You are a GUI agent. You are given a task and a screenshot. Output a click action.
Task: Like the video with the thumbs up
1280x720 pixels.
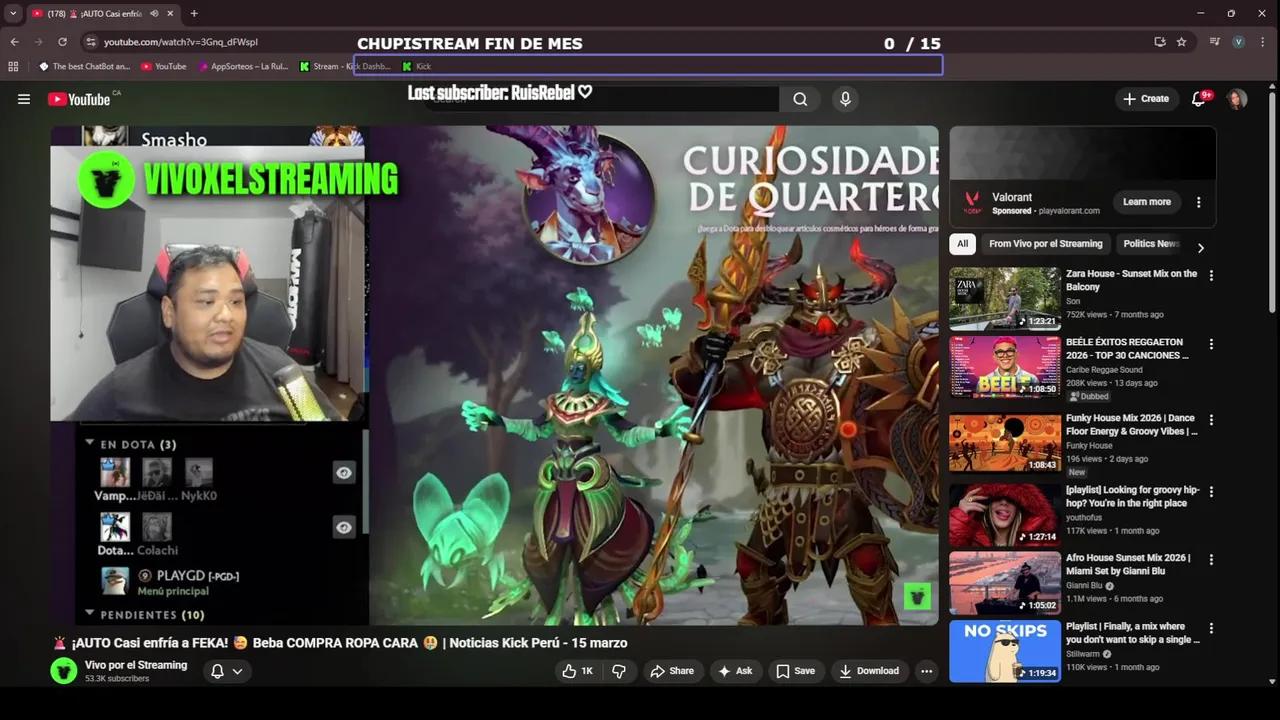[x=569, y=671]
